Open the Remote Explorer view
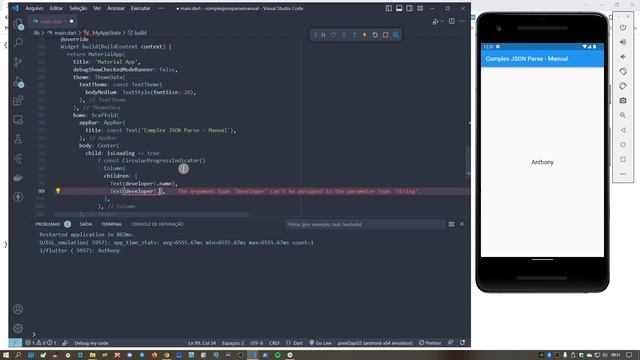Viewport: 640px width, 360px height. pyautogui.click(x=18, y=120)
